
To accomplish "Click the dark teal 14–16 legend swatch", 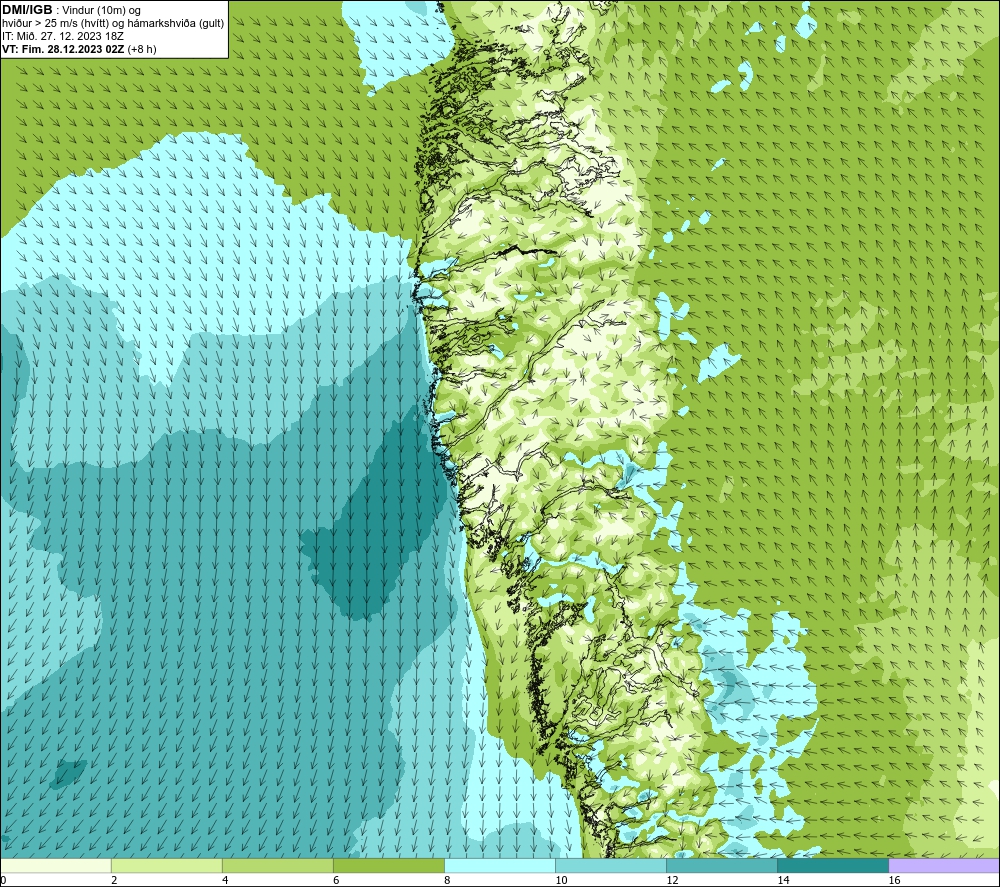I will [x=832, y=866].
